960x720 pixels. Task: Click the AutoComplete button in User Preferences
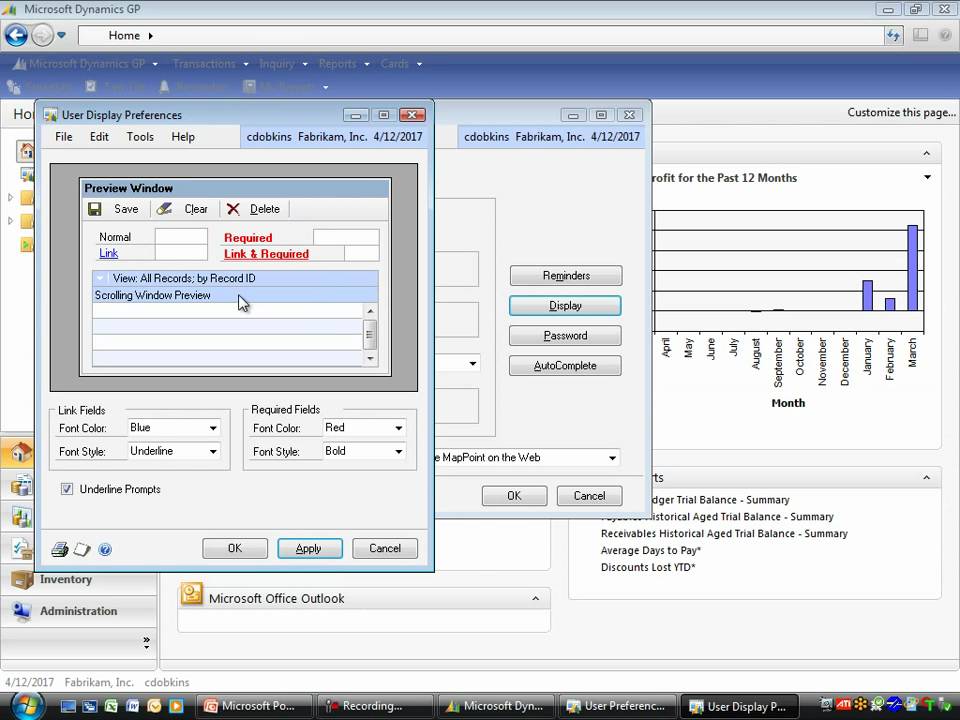[x=566, y=366]
